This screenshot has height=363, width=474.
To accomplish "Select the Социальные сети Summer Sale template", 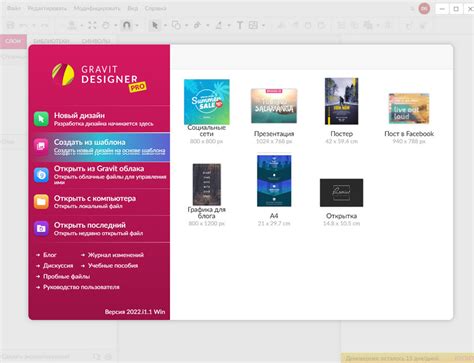I will (x=207, y=102).
